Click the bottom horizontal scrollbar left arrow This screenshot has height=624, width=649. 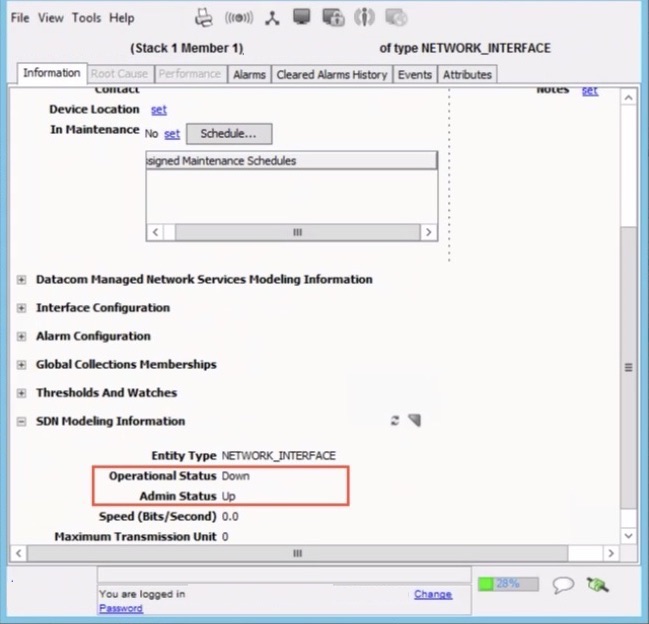[19, 553]
